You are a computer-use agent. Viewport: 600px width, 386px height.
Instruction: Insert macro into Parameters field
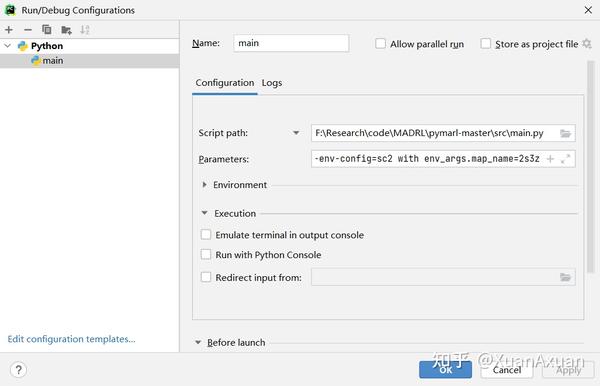click(550, 159)
